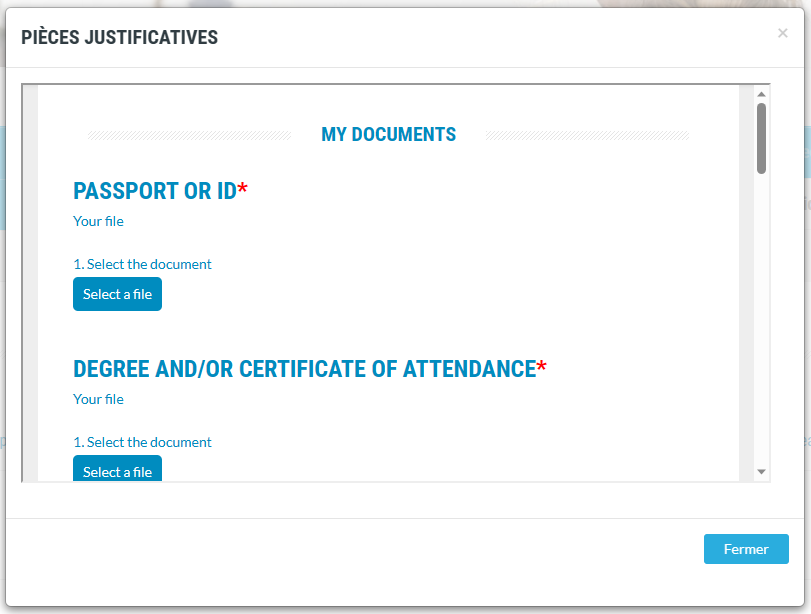Click '1. Select the document' under Degree
This screenshot has height=614, width=811.
coord(142,442)
